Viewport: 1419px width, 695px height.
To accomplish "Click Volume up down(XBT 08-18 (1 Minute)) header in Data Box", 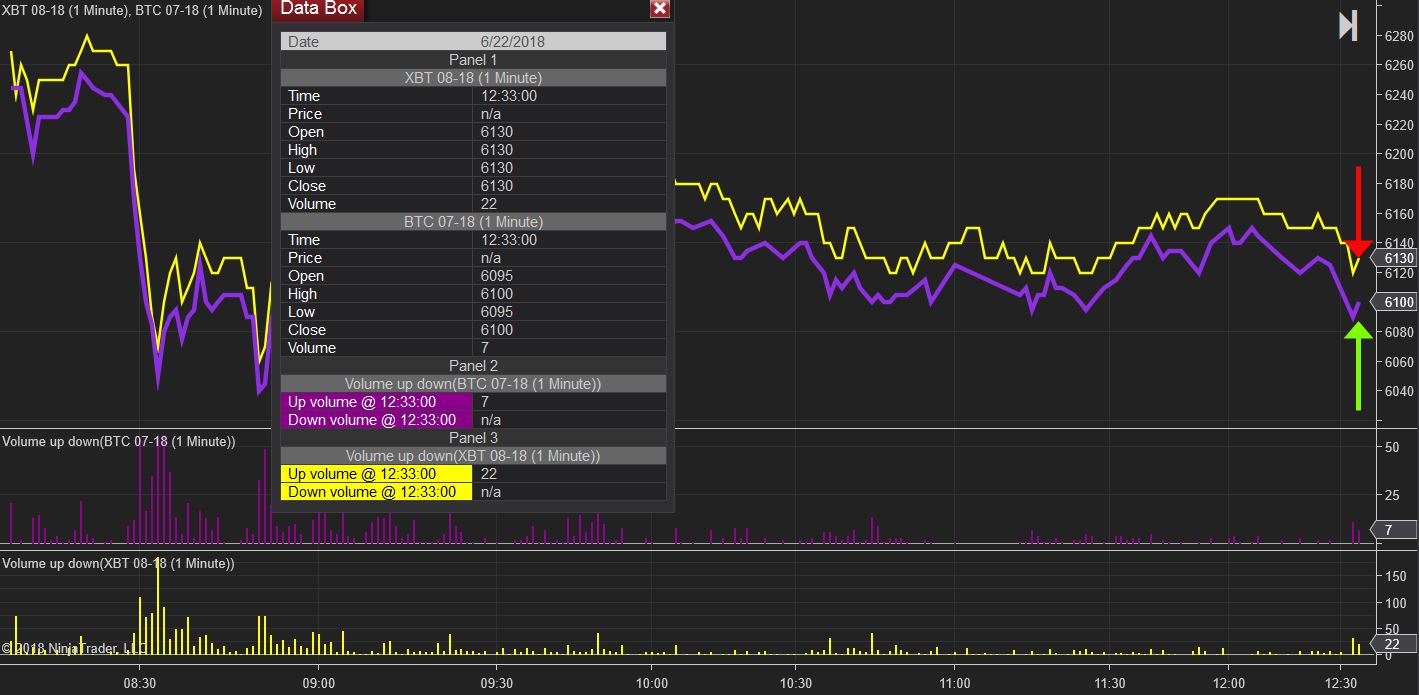I will 473,456.
